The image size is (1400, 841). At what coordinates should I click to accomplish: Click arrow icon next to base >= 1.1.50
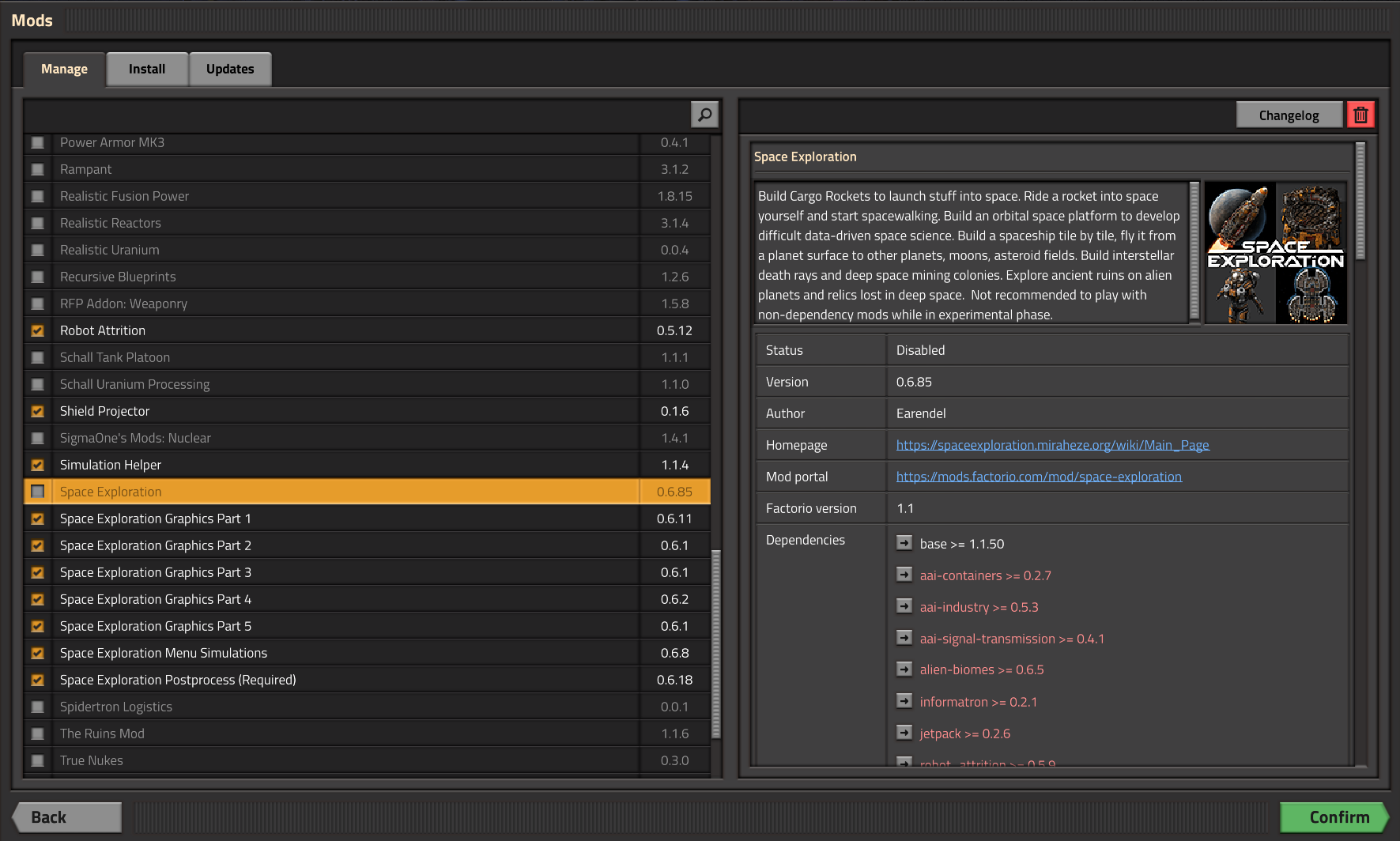[904, 543]
